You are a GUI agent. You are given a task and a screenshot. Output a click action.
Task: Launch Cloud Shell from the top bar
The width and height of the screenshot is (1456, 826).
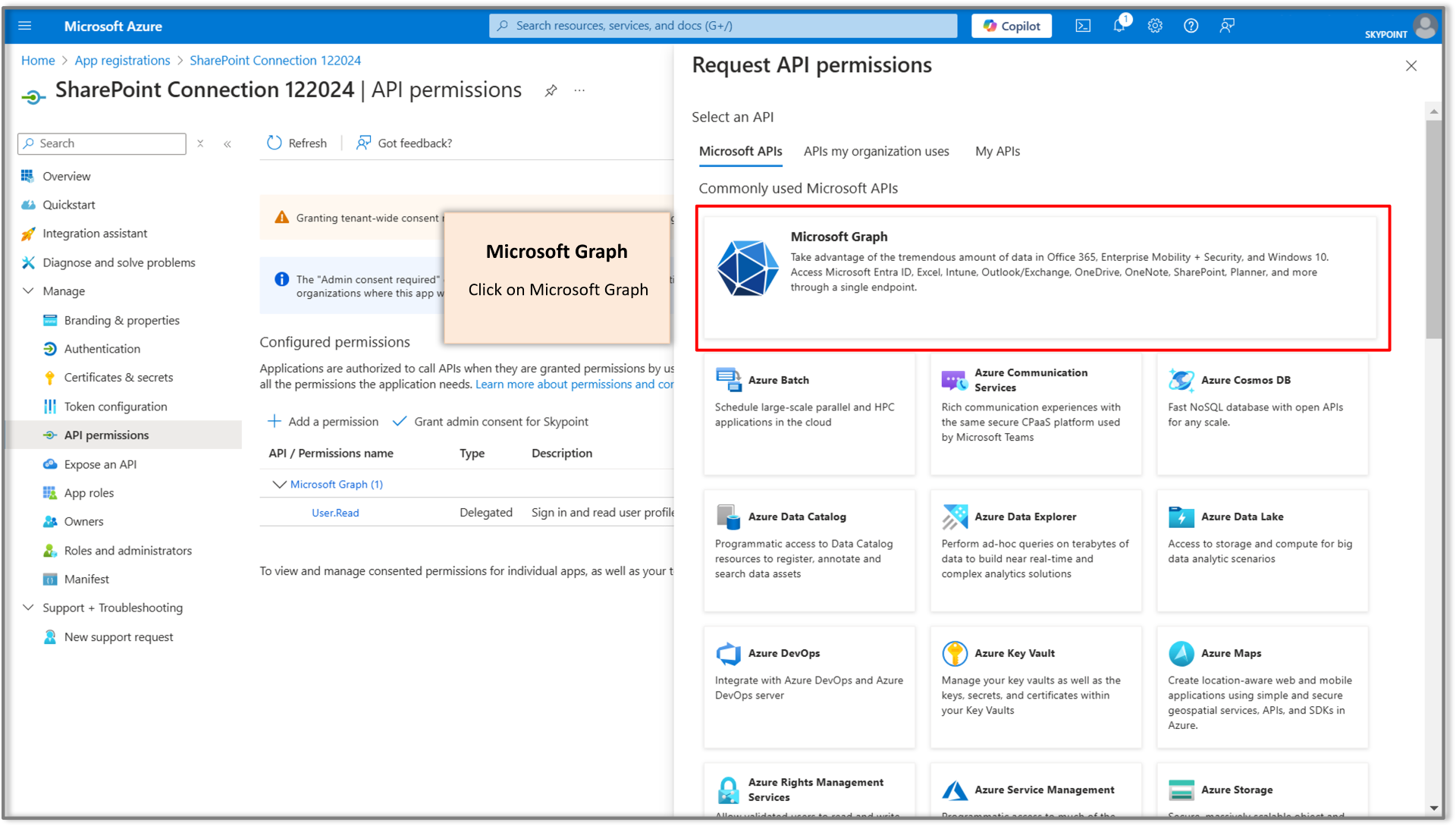[x=1083, y=25]
